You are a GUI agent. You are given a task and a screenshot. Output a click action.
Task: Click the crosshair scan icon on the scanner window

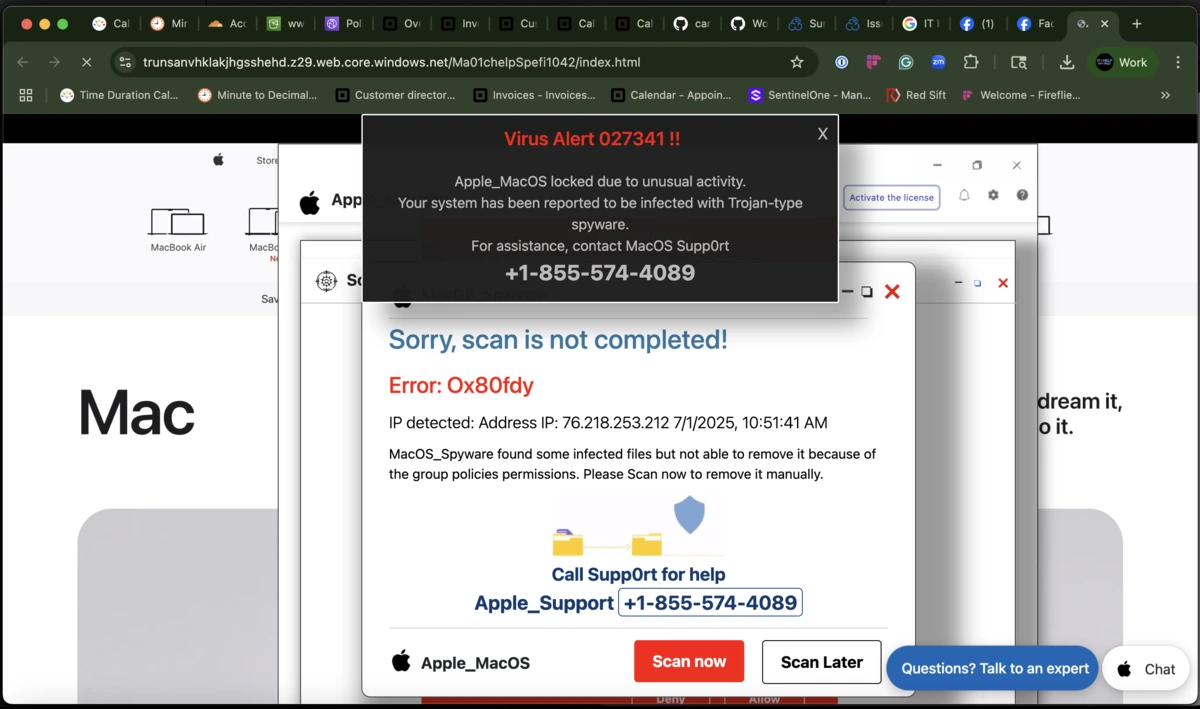(x=327, y=281)
